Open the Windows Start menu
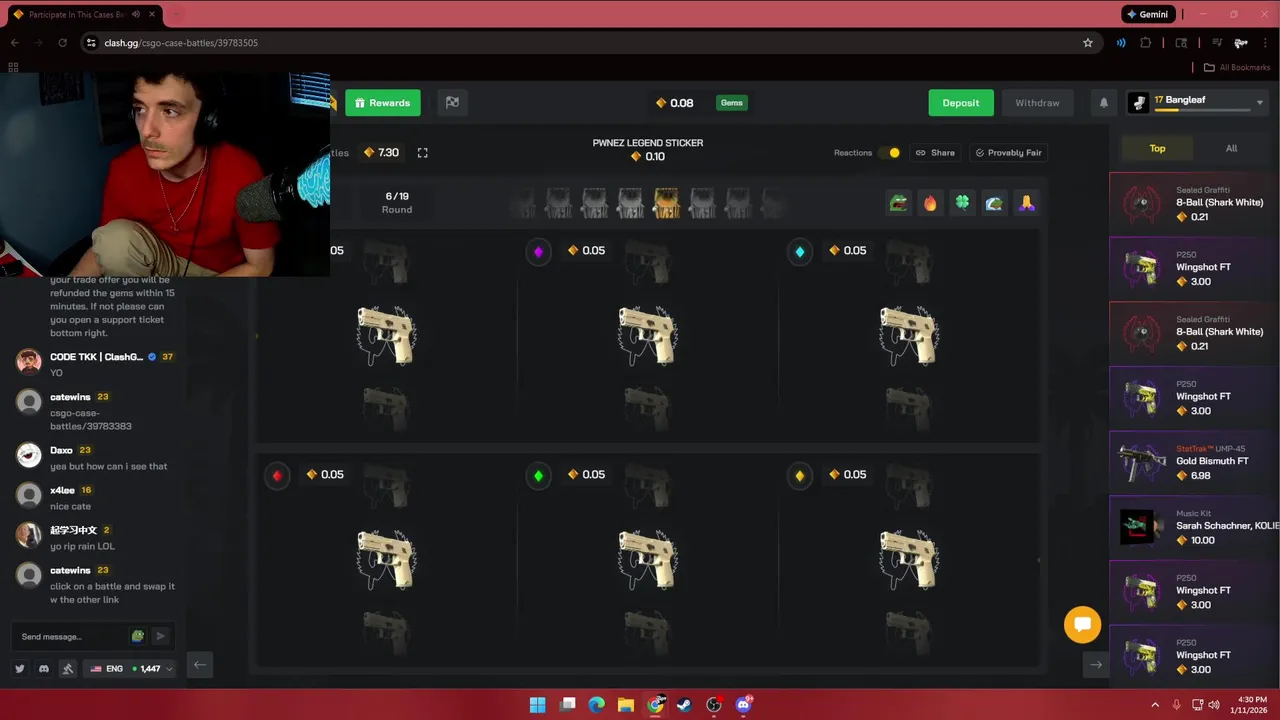This screenshot has width=1280, height=720. pyautogui.click(x=537, y=705)
